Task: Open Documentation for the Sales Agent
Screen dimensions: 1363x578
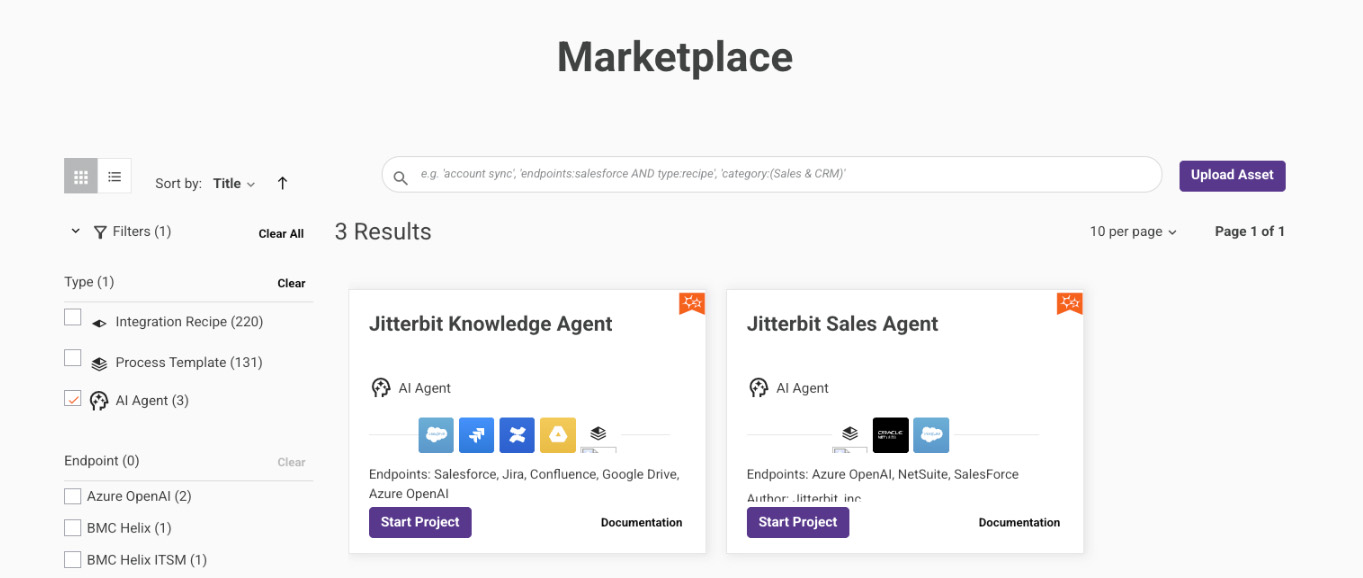Action: pyautogui.click(x=1019, y=522)
